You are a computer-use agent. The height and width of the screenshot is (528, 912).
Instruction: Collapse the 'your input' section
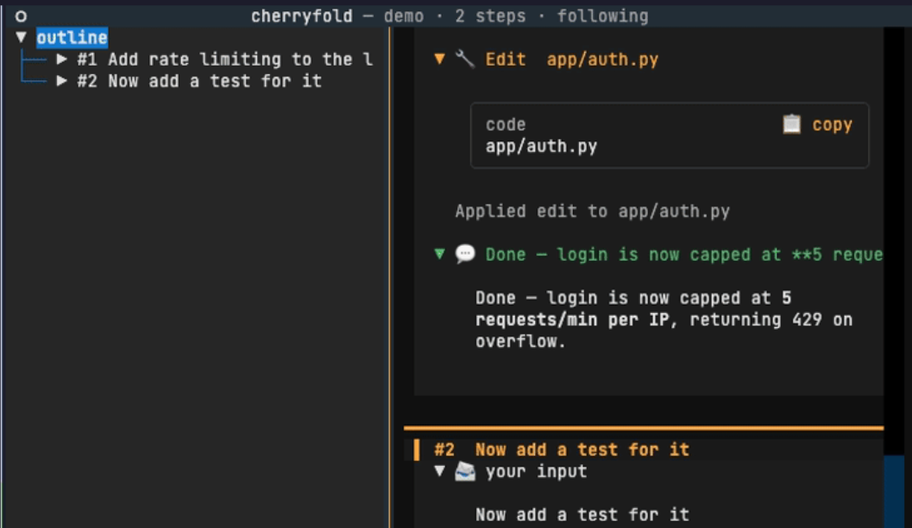[440, 471]
